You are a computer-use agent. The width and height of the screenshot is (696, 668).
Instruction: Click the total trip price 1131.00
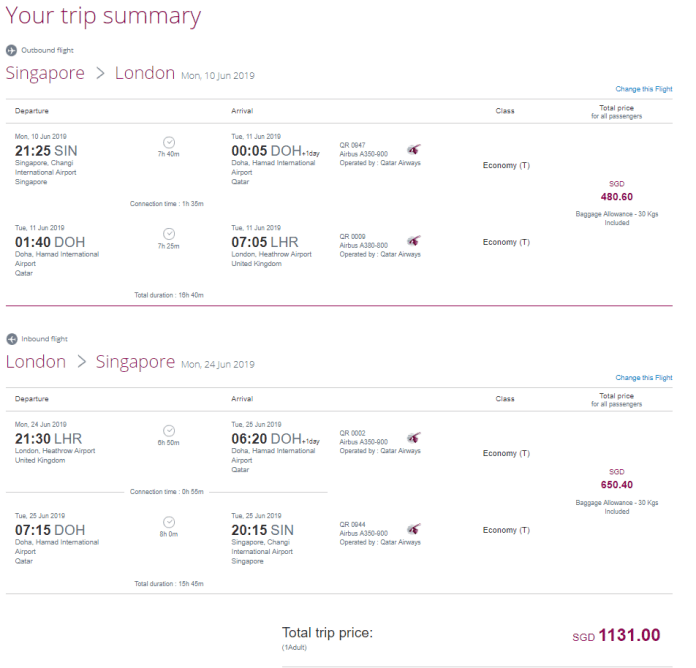[x=629, y=635]
